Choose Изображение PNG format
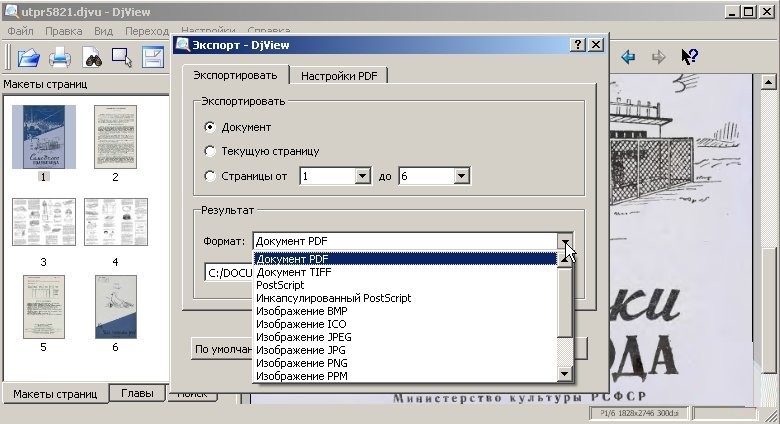Screen dimensions: 780x424 click(405, 363)
